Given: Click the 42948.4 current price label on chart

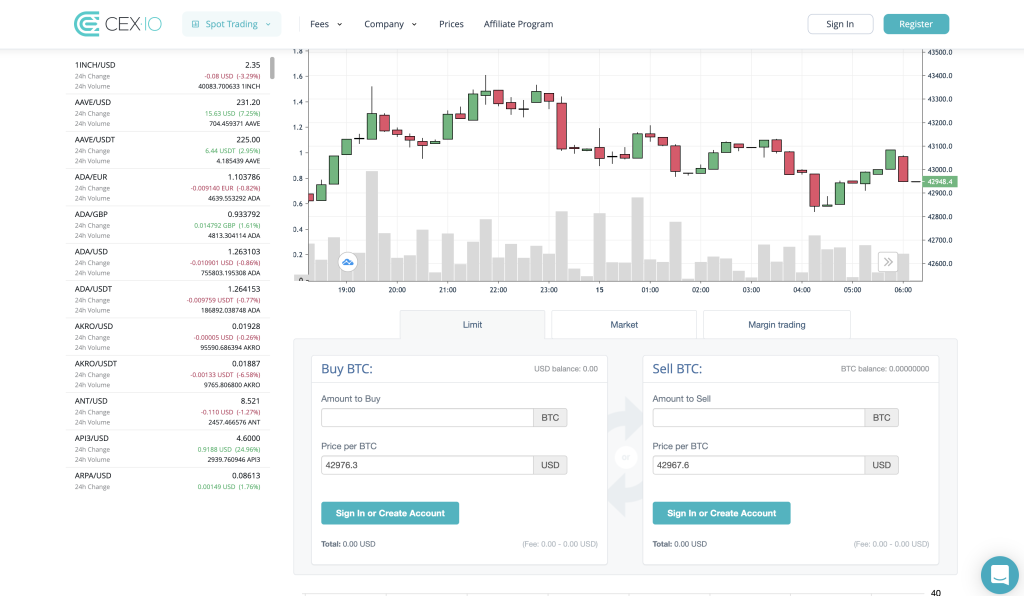Looking at the screenshot, I should click(x=940, y=181).
